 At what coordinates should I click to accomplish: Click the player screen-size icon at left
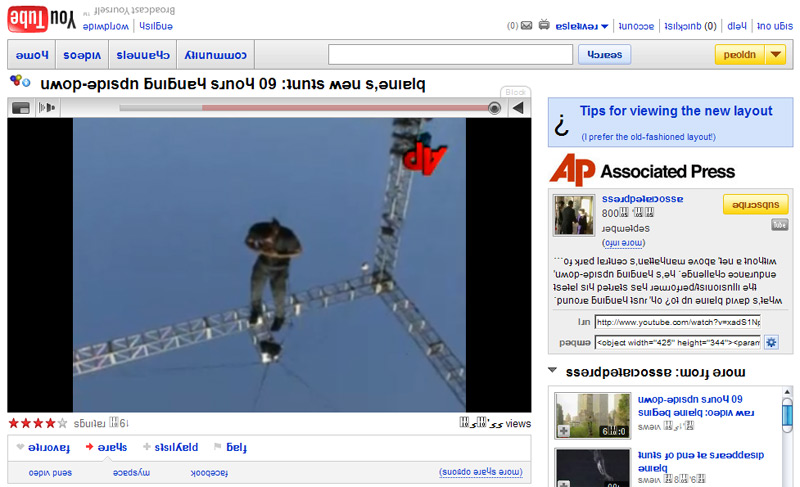(20, 108)
